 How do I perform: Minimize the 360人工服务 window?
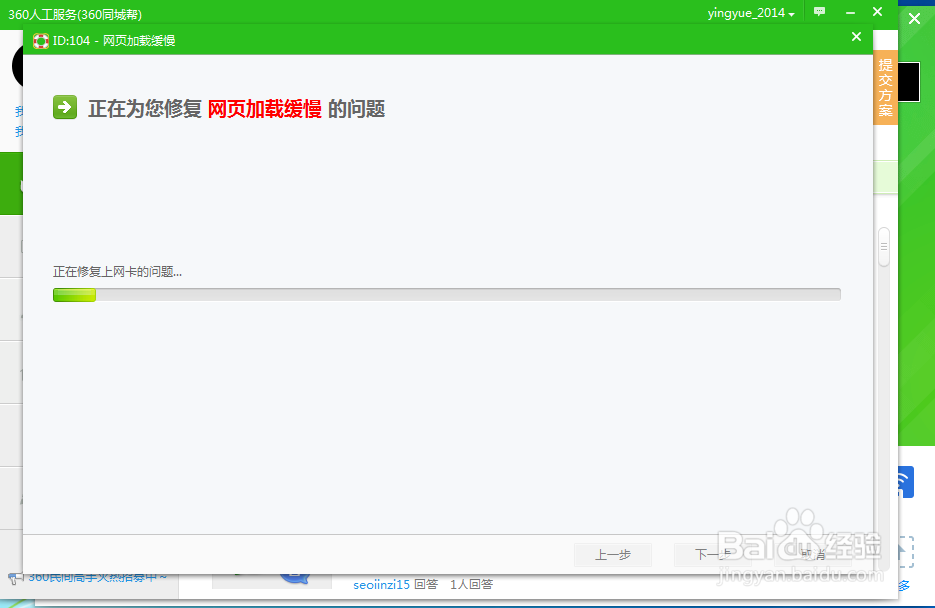point(850,13)
